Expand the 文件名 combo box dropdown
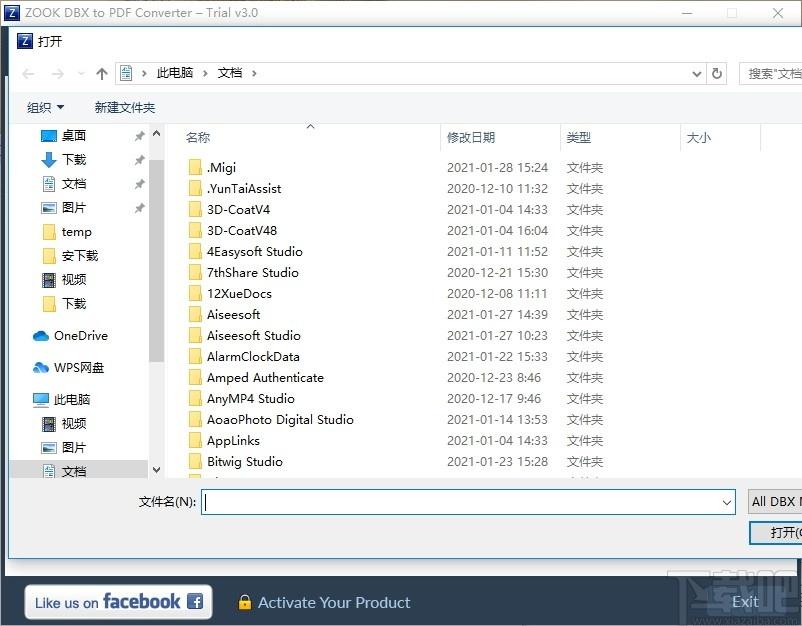 pos(726,502)
